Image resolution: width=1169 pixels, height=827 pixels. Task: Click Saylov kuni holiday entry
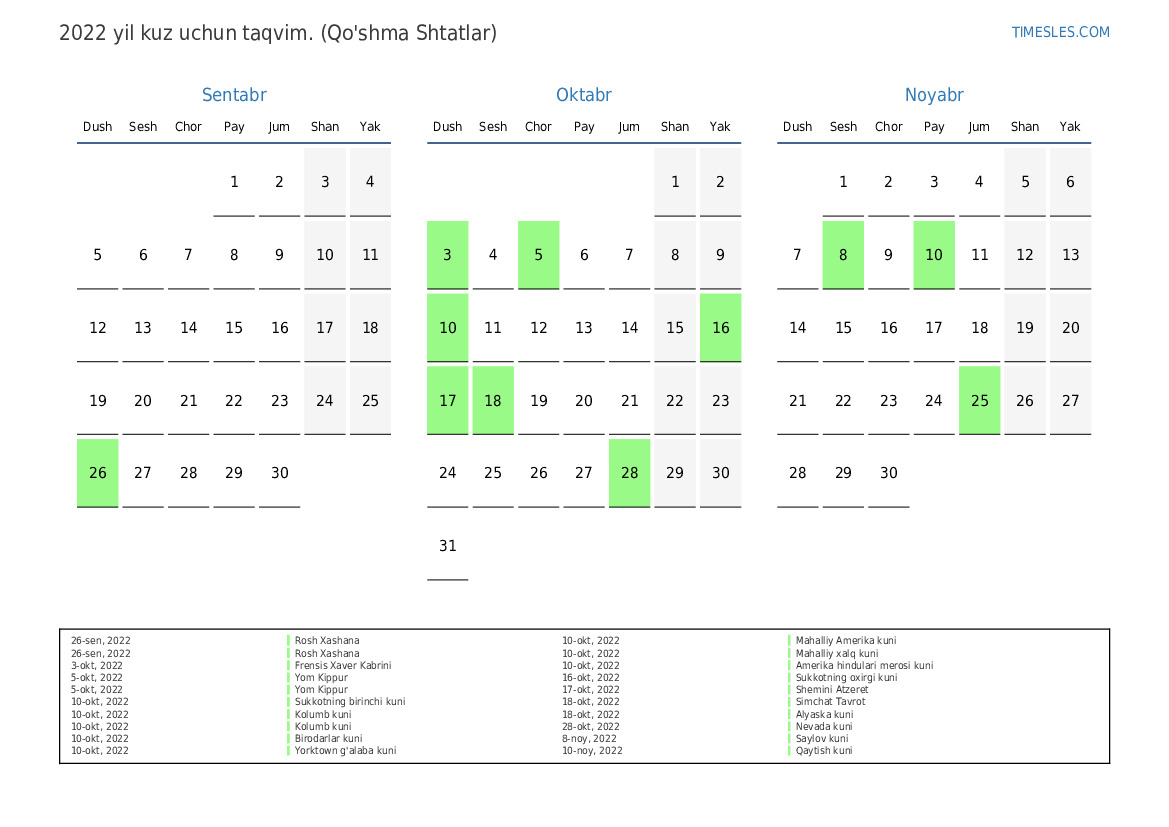[822, 739]
